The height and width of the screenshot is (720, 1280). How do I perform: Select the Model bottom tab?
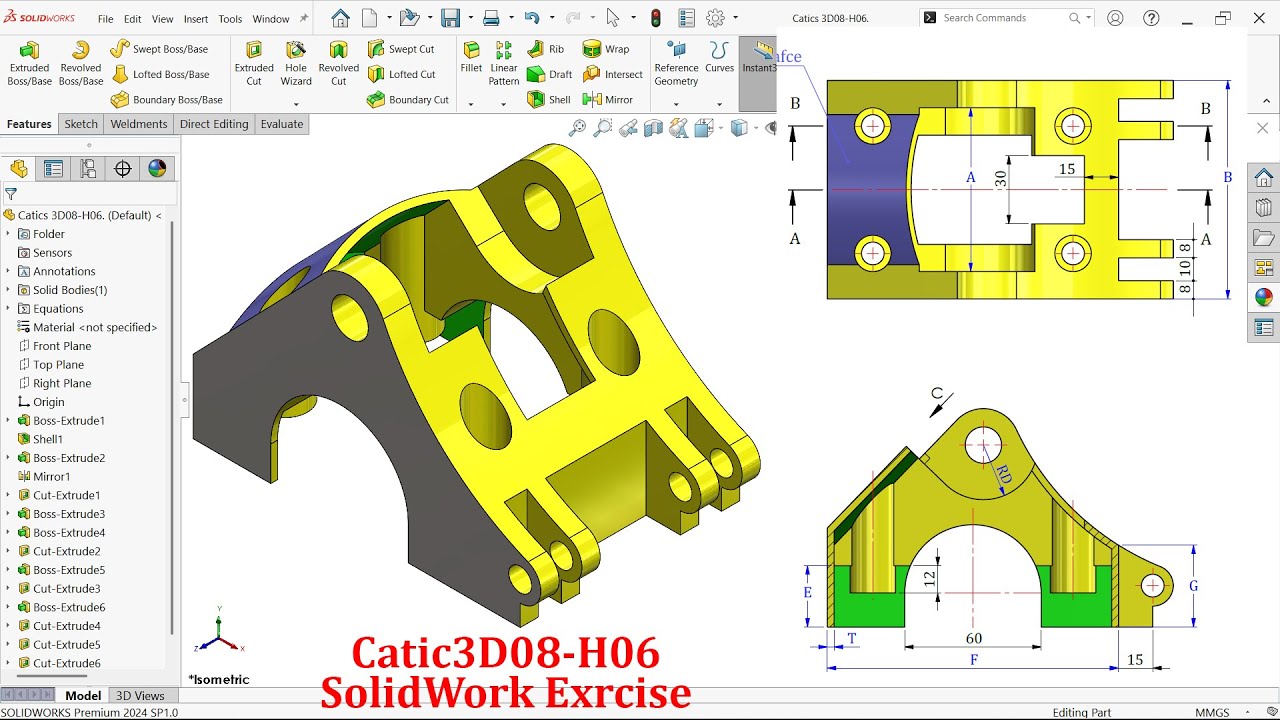click(83, 696)
